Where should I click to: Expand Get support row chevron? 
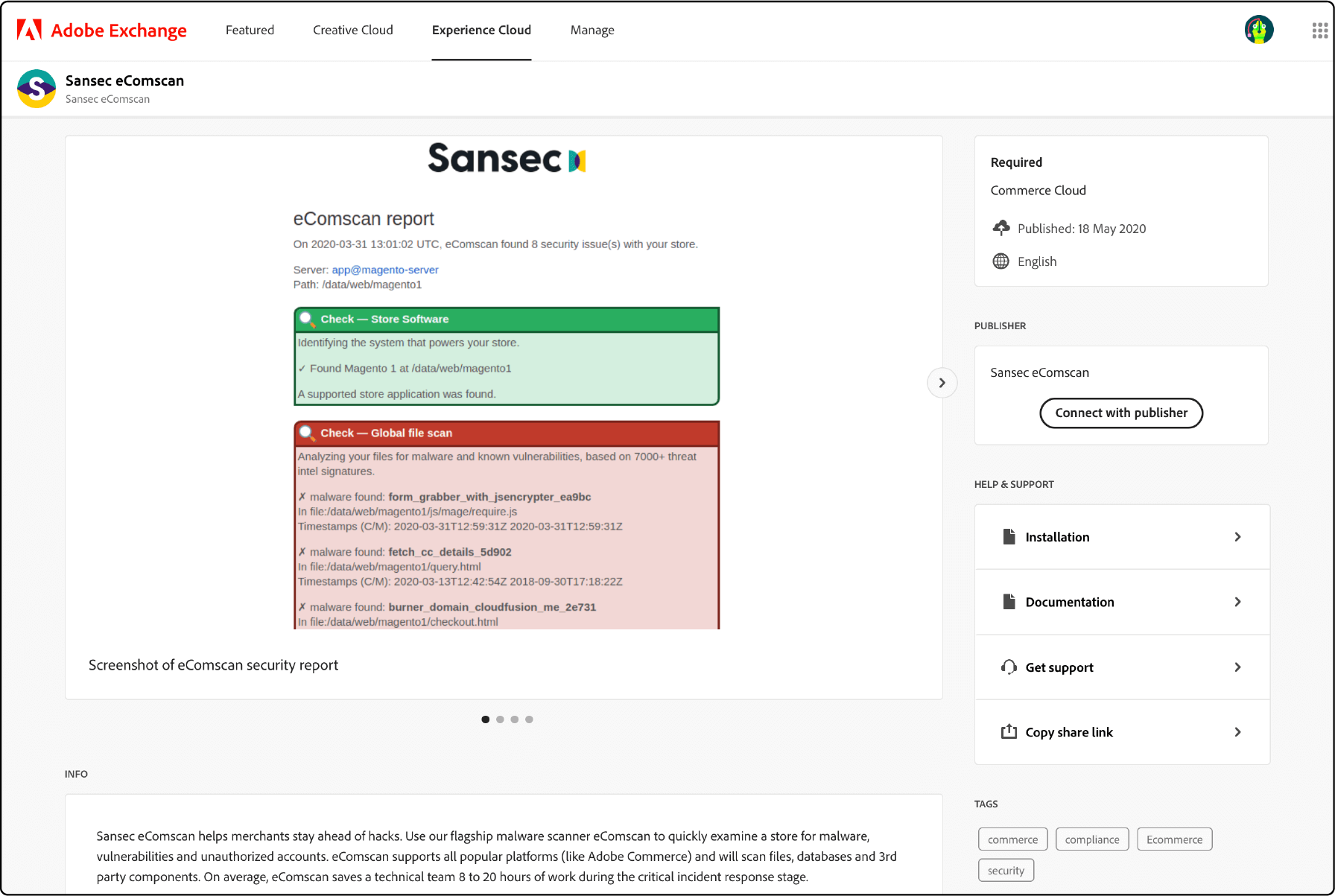[1237, 667]
